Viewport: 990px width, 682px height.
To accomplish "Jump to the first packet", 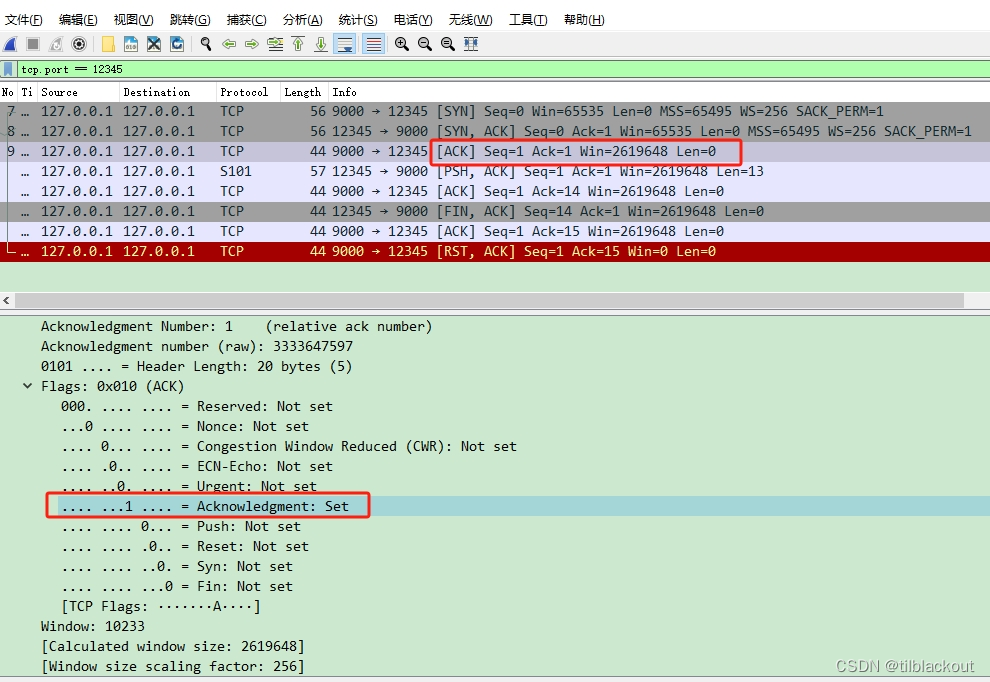I will click(x=298, y=44).
